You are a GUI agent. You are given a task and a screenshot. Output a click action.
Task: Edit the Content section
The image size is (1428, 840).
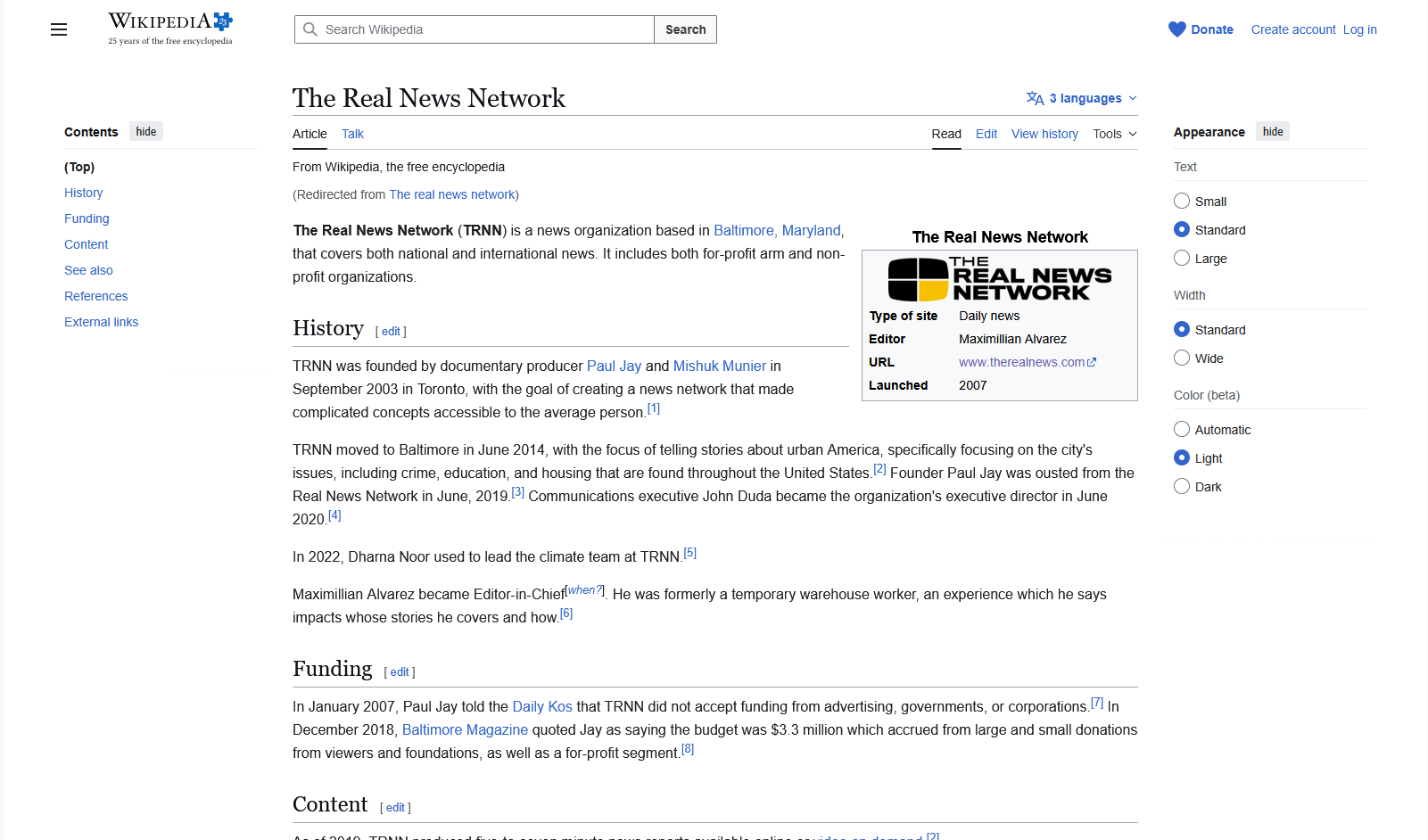click(x=395, y=808)
